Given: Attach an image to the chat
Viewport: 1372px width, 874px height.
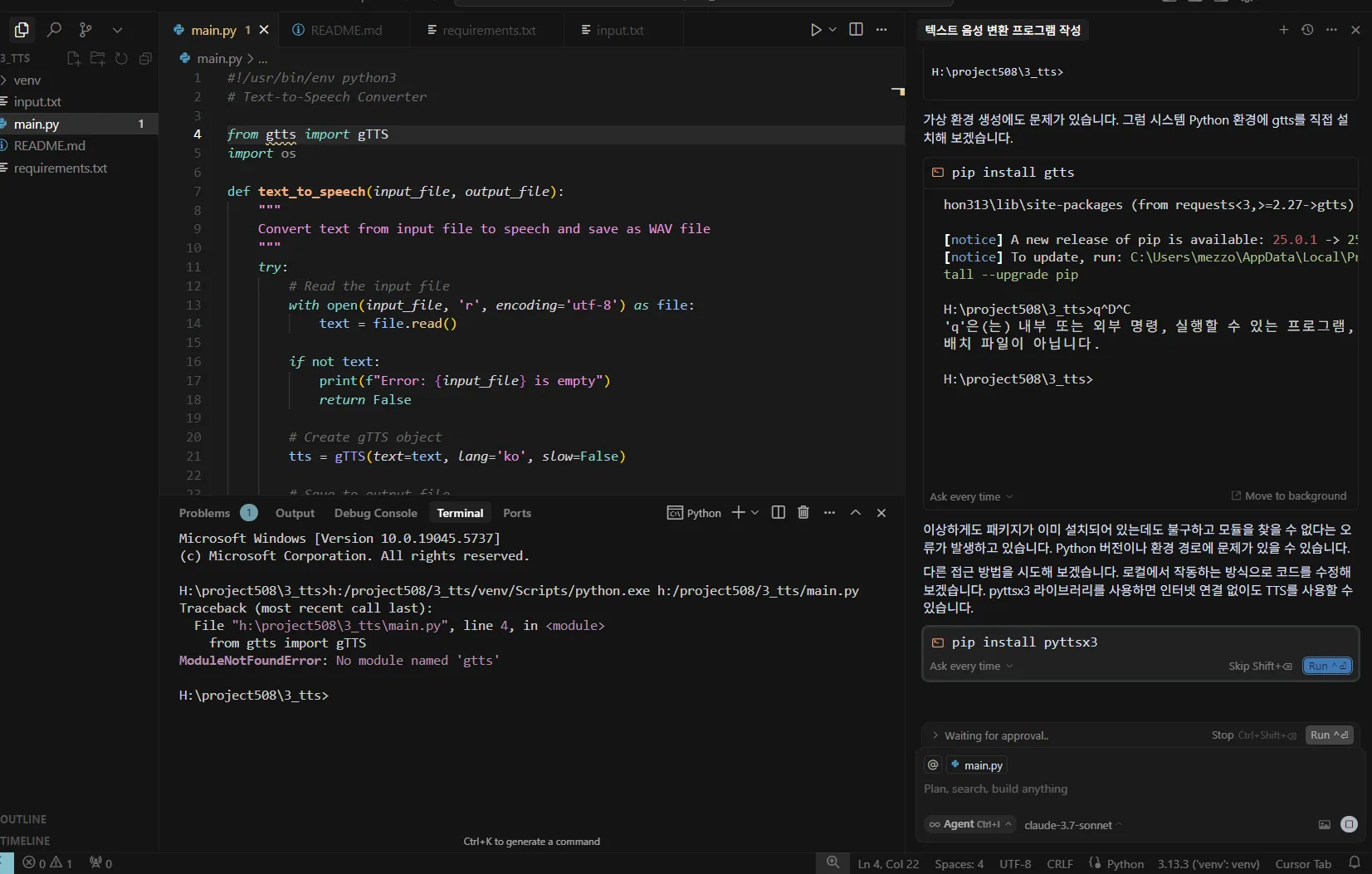Looking at the screenshot, I should (1324, 824).
